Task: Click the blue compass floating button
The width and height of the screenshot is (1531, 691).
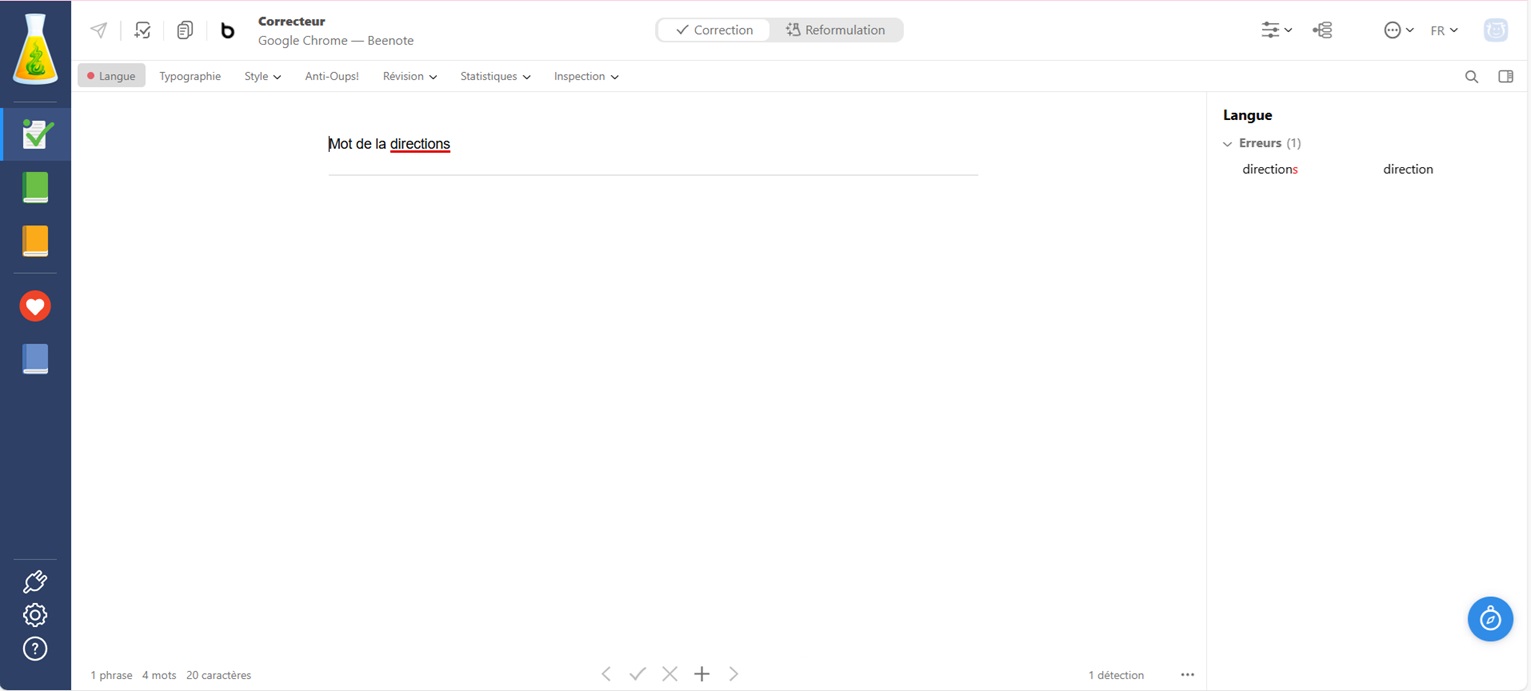Action: [1490, 619]
